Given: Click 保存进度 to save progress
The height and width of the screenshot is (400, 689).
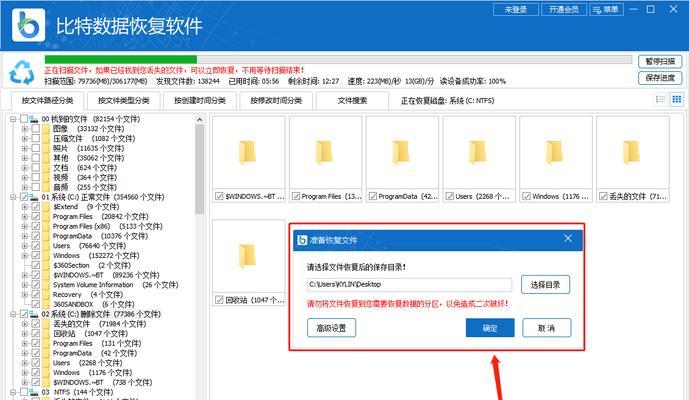Looking at the screenshot, I should (x=660, y=78).
